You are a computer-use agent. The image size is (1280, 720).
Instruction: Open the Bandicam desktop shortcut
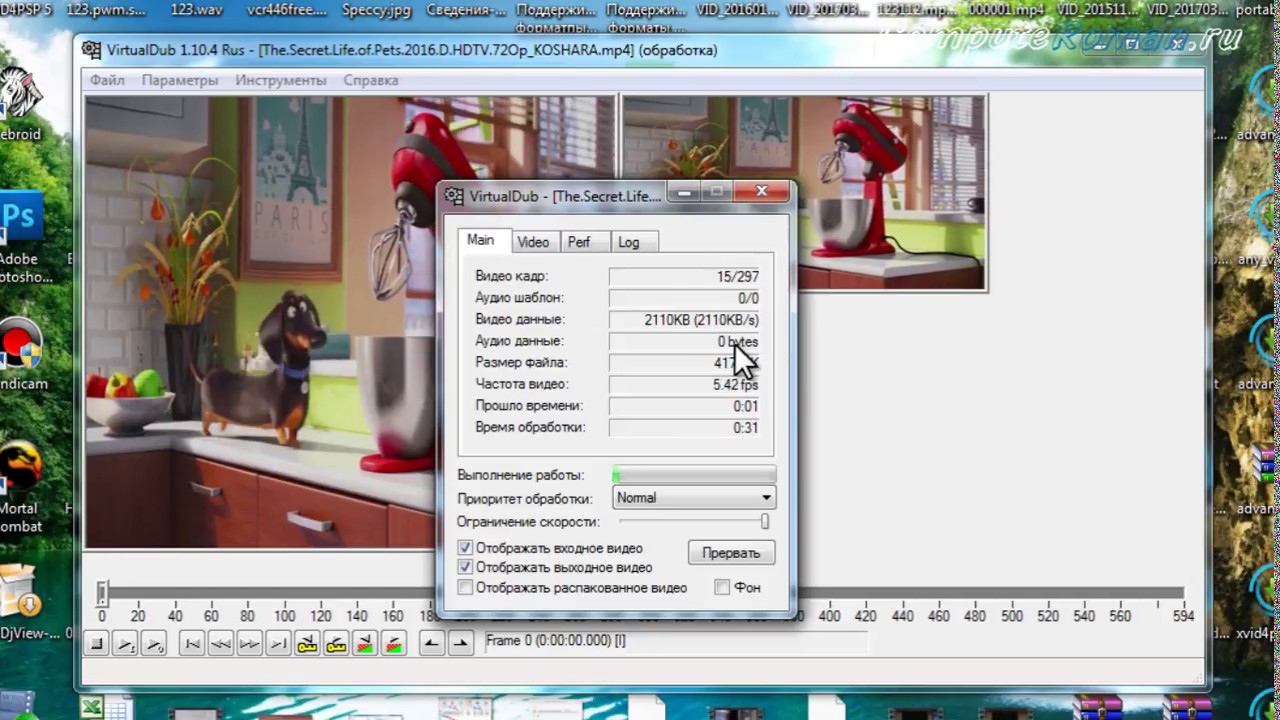[x=20, y=346]
